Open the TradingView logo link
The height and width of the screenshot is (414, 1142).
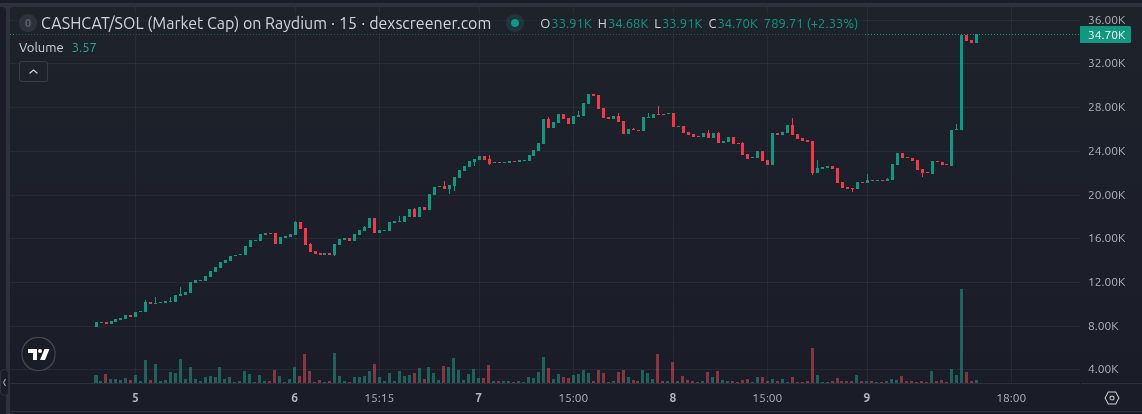pyautogui.click(x=38, y=355)
